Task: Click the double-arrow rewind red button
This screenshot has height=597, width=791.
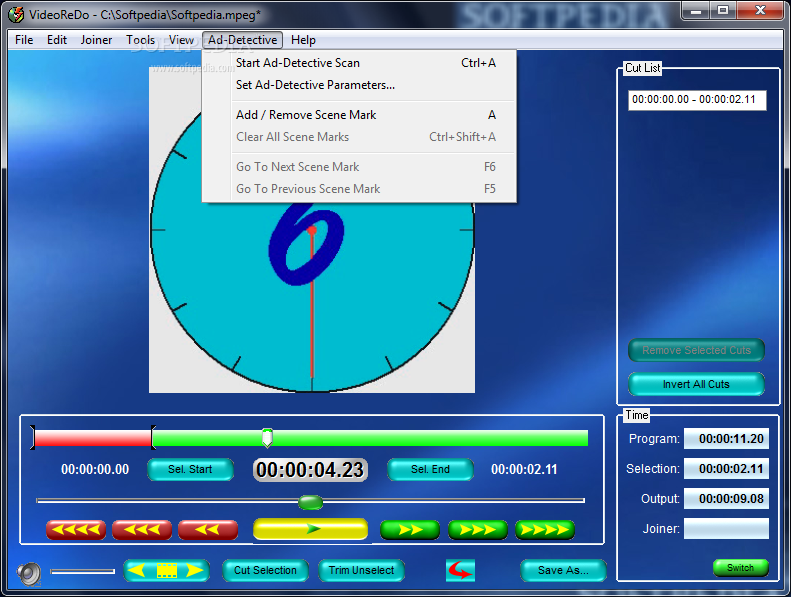Action: click(208, 529)
